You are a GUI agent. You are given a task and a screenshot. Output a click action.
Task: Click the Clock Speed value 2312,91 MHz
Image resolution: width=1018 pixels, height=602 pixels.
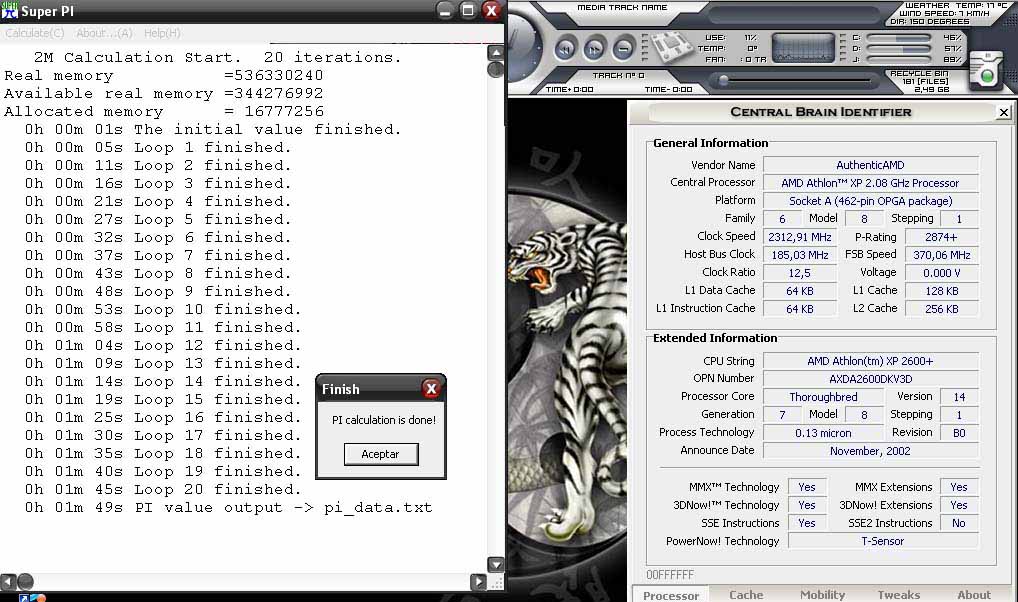[800, 237]
